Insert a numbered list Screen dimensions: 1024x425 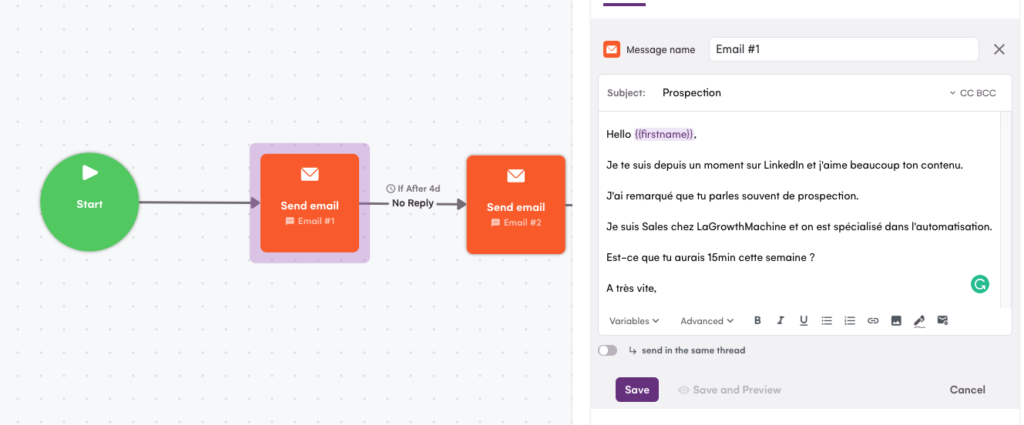850,321
